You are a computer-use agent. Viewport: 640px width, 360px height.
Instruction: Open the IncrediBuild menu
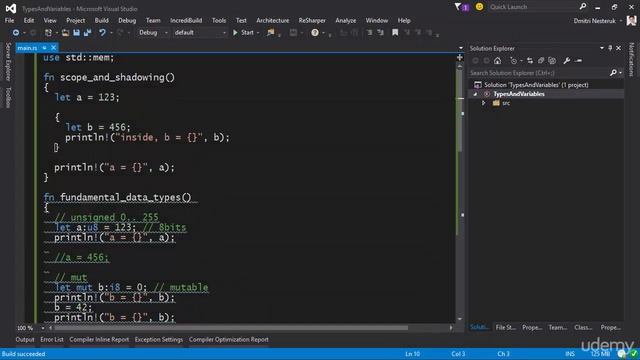[186, 20]
